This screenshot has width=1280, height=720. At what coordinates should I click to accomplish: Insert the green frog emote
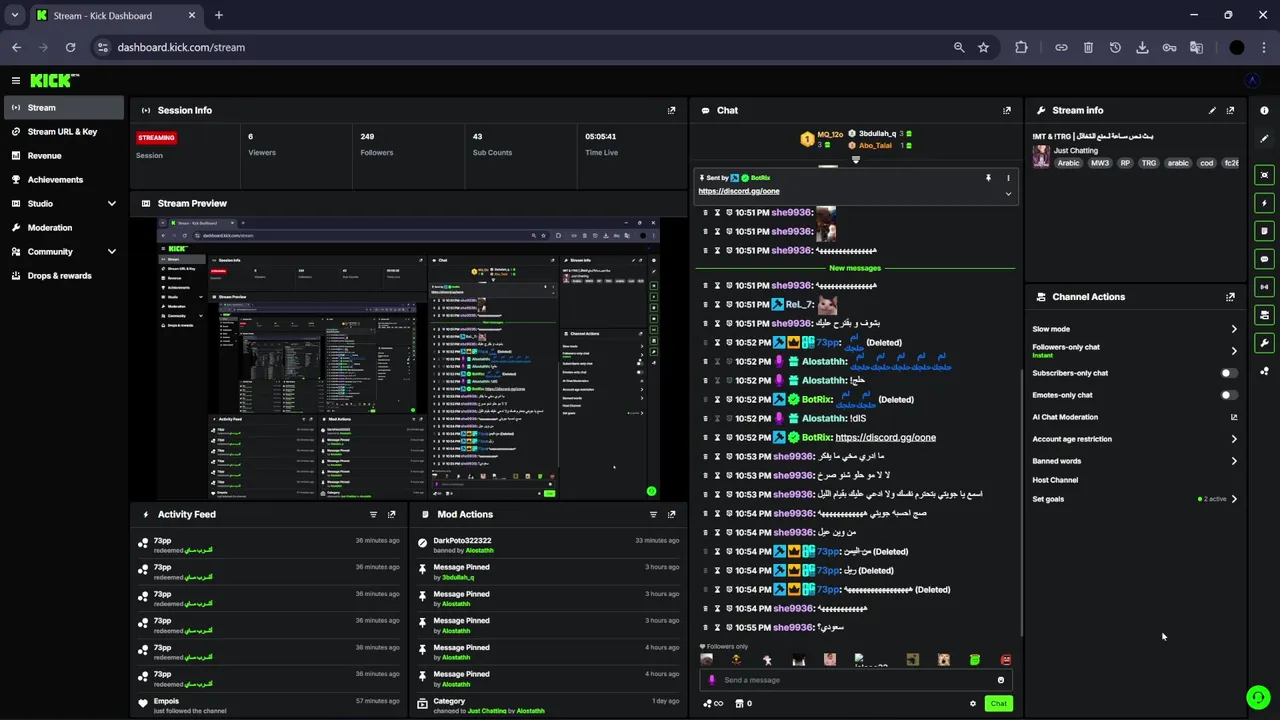pos(974,660)
